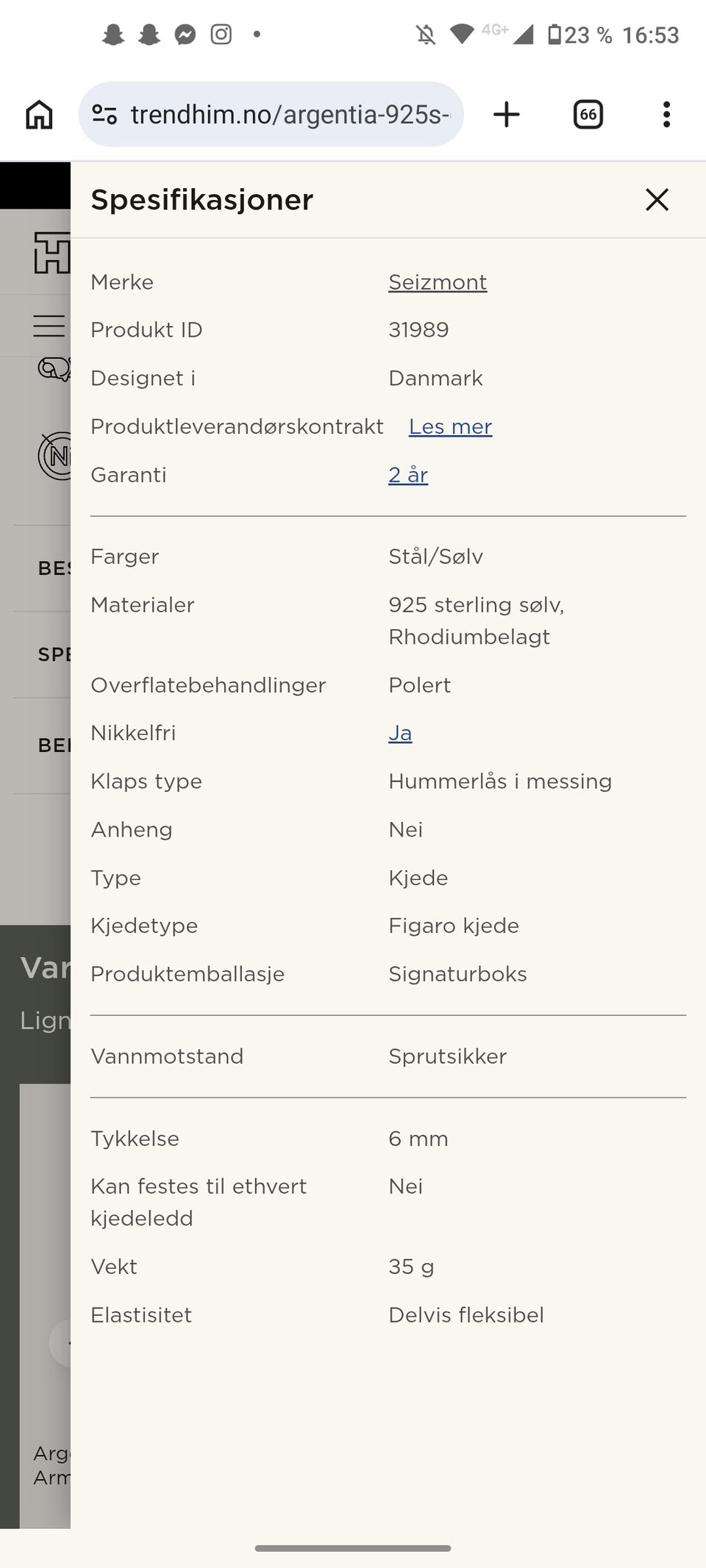Tap the Messenger notification icon
This screenshot has width=706, height=1568.
click(x=185, y=35)
